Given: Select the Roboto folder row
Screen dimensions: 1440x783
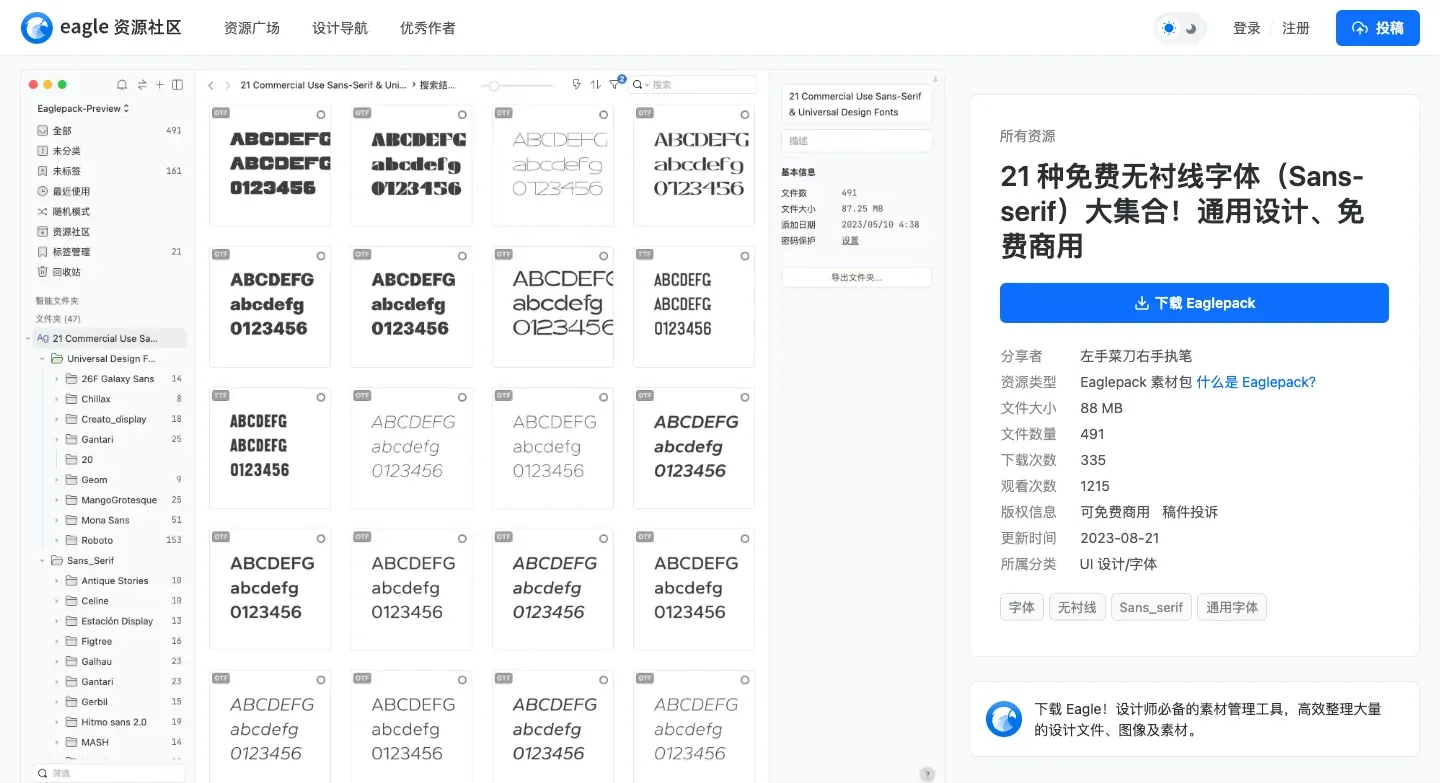Looking at the screenshot, I should pos(118,540).
